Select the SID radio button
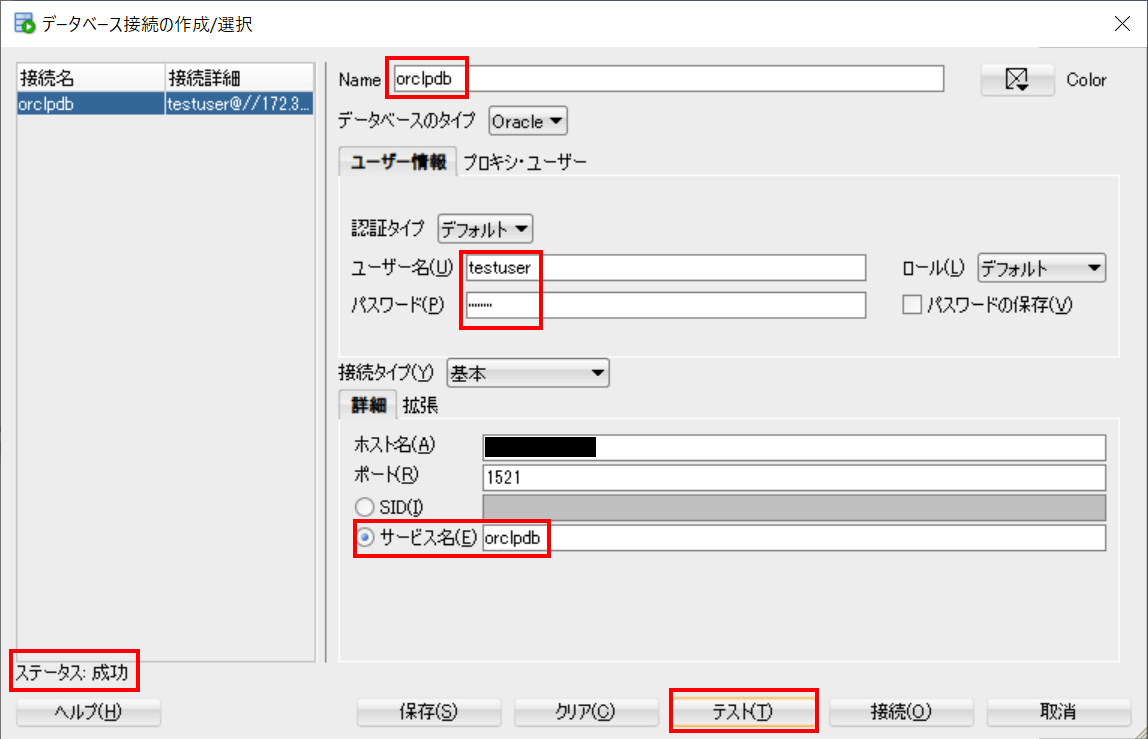This screenshot has width=1148, height=739. [364, 507]
